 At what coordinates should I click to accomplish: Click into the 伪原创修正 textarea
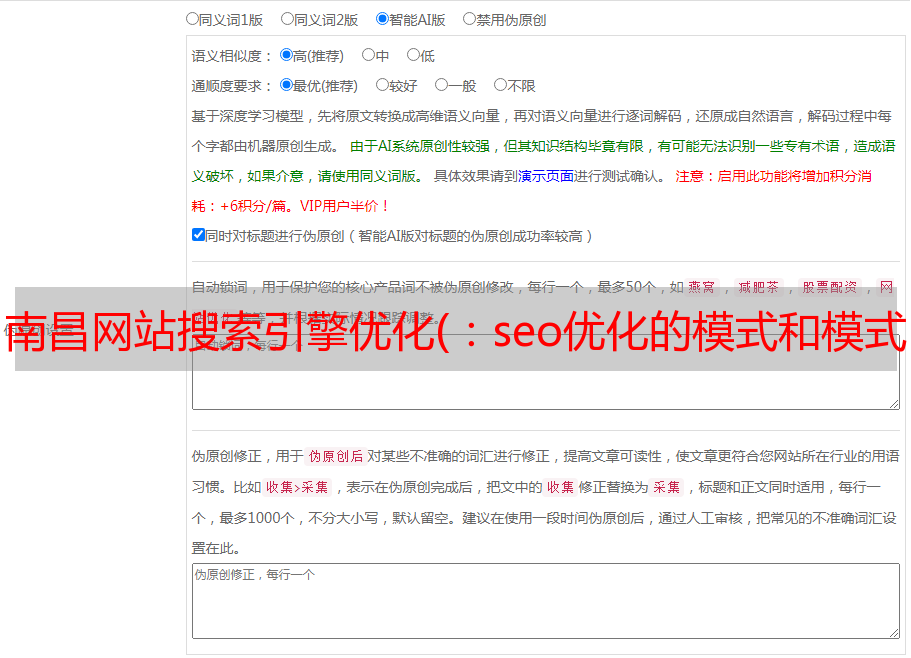[546, 601]
